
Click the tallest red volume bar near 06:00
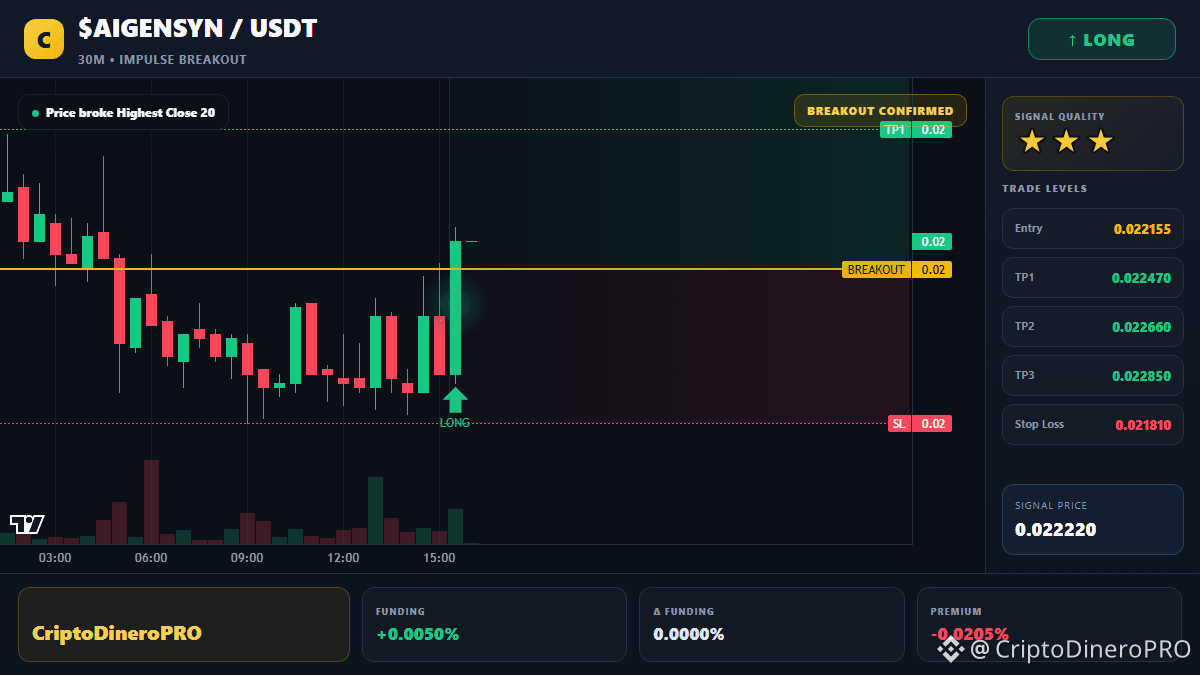click(152, 502)
